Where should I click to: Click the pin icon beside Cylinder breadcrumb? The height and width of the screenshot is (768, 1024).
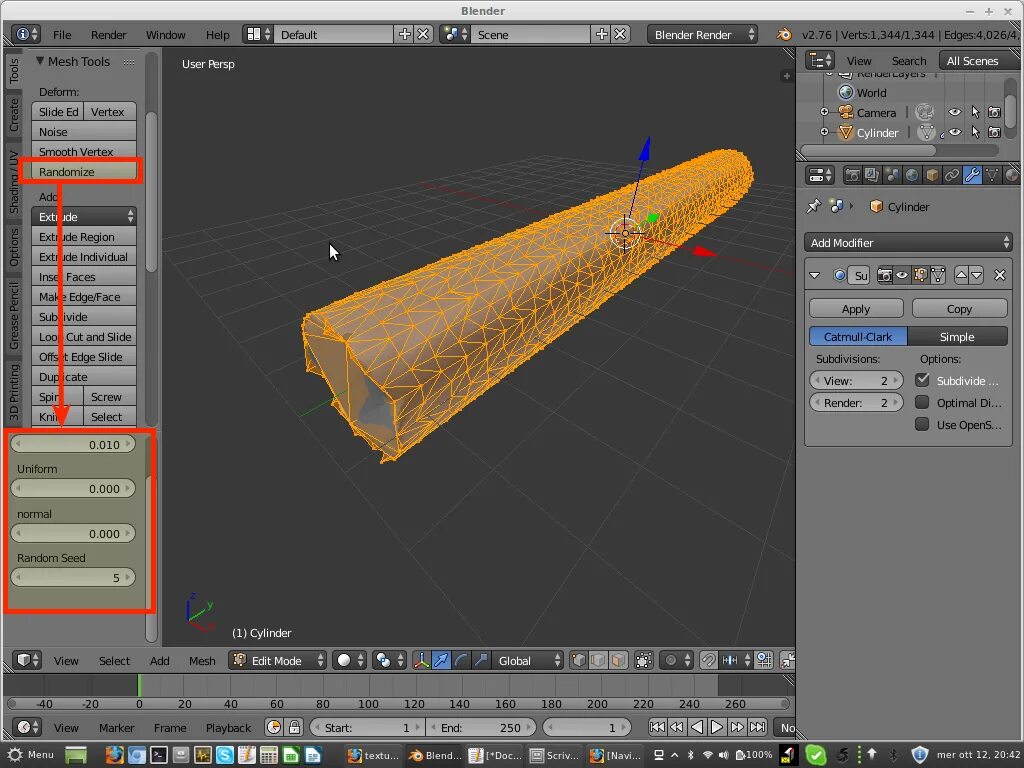(814, 206)
